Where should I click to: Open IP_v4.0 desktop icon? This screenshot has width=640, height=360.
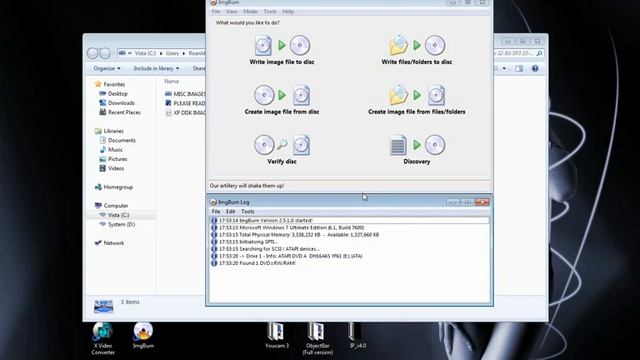357,336
